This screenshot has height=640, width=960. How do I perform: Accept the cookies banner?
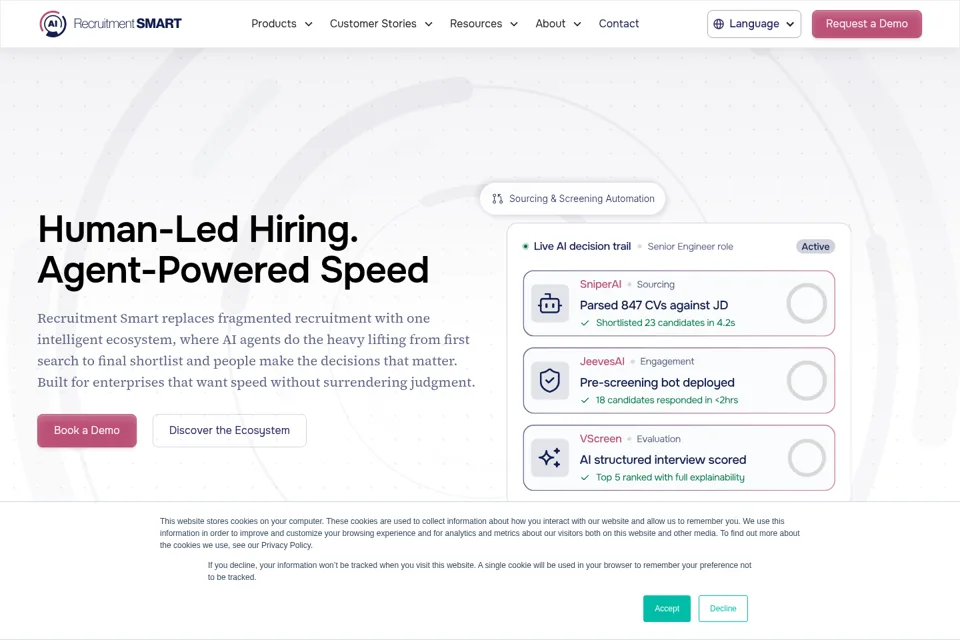tap(667, 608)
